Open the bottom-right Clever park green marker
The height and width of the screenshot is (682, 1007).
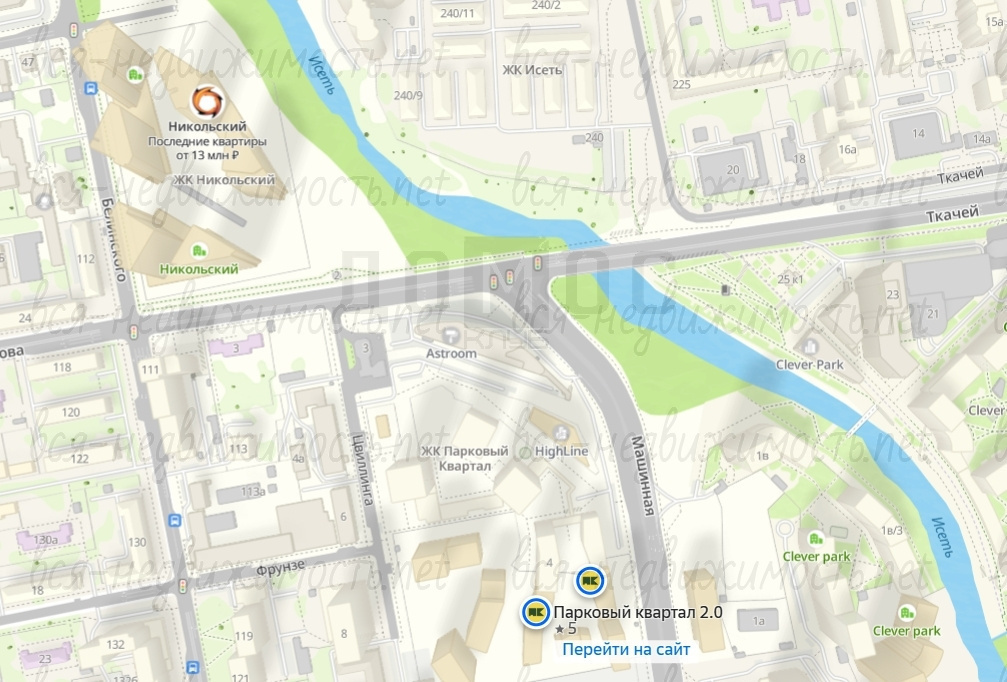(906, 613)
